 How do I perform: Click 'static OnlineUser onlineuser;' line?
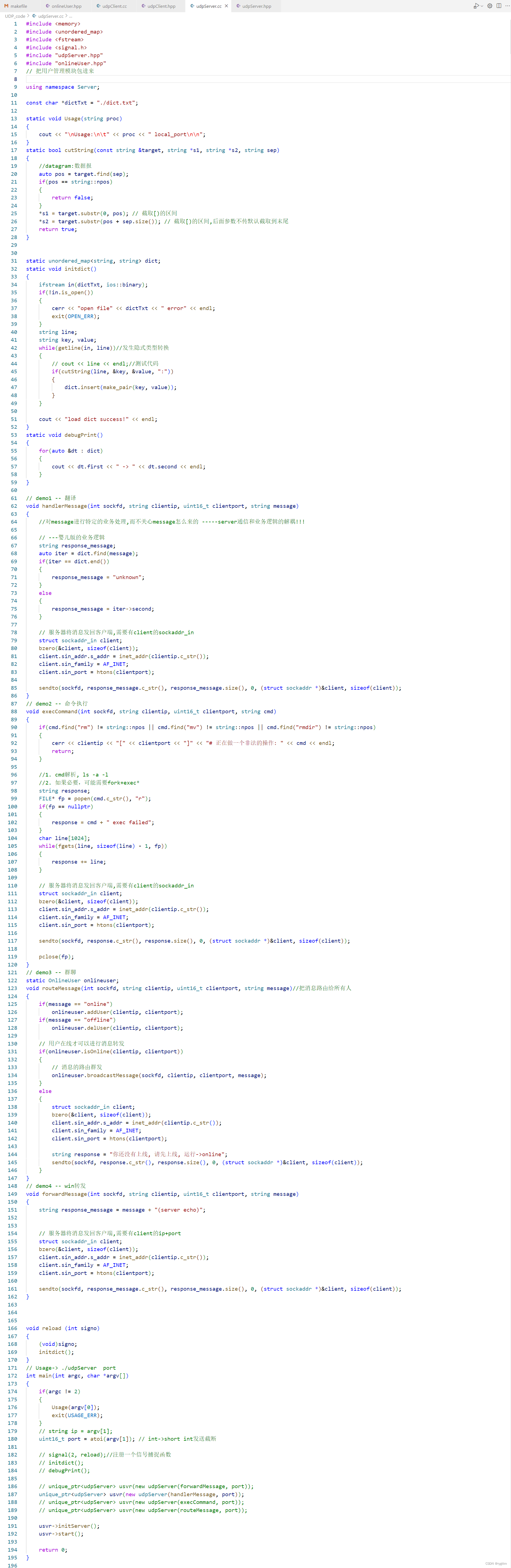72,981
